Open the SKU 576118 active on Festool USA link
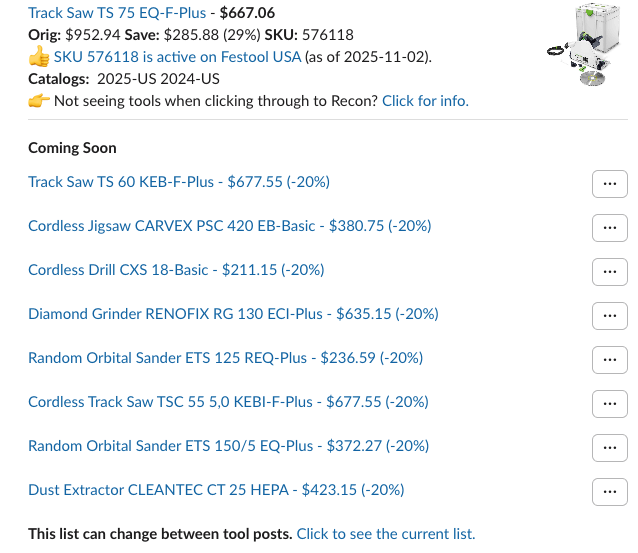 click(177, 56)
